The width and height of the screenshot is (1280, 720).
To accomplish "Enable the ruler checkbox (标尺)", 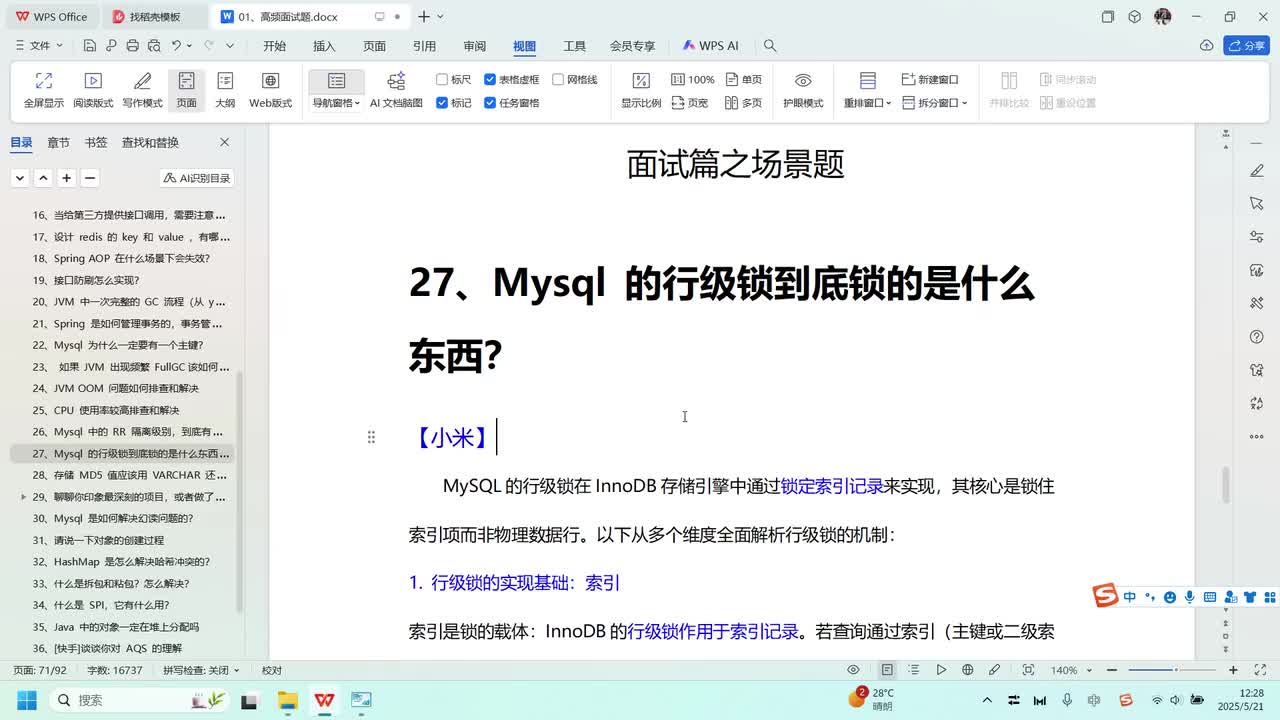I will click(454, 80).
